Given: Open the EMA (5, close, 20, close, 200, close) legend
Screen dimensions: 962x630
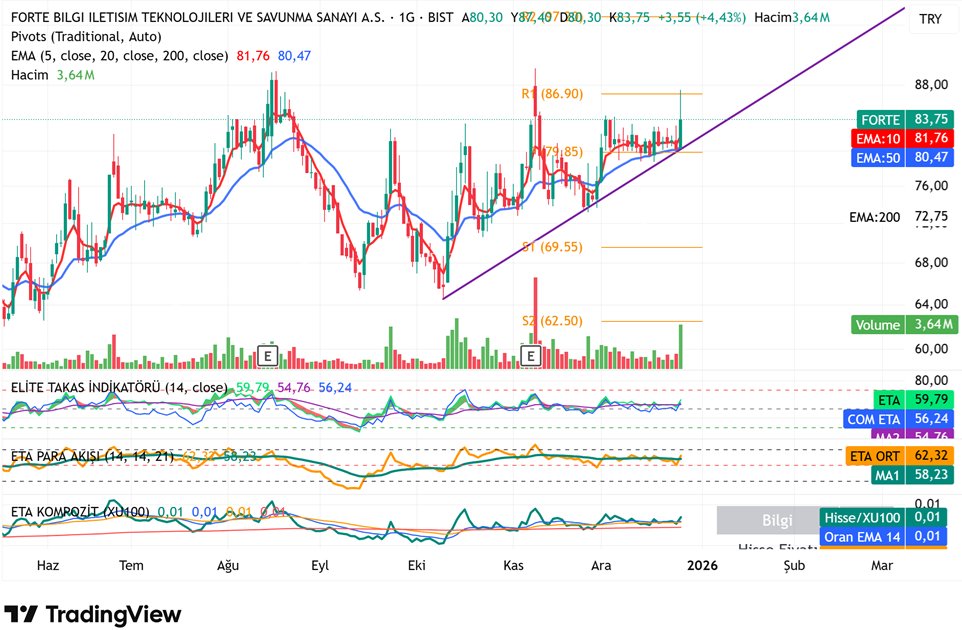Looking at the screenshot, I should pos(119,56).
